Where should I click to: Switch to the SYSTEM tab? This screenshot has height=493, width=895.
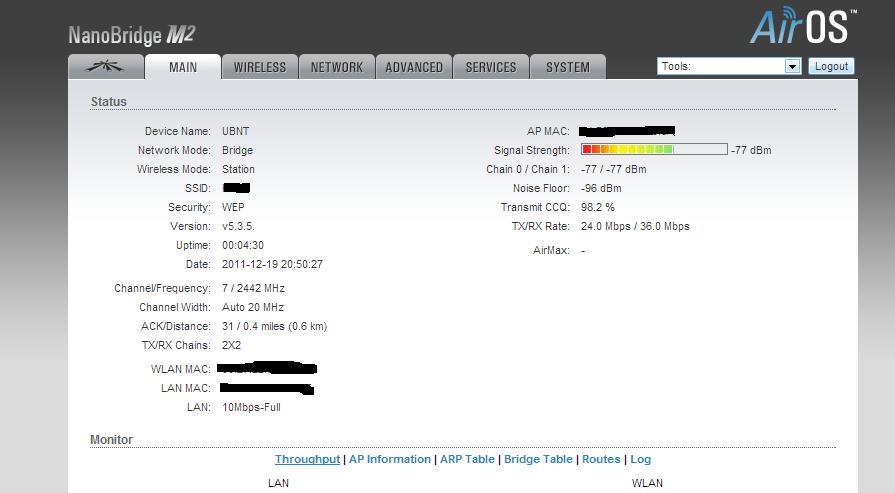click(568, 67)
